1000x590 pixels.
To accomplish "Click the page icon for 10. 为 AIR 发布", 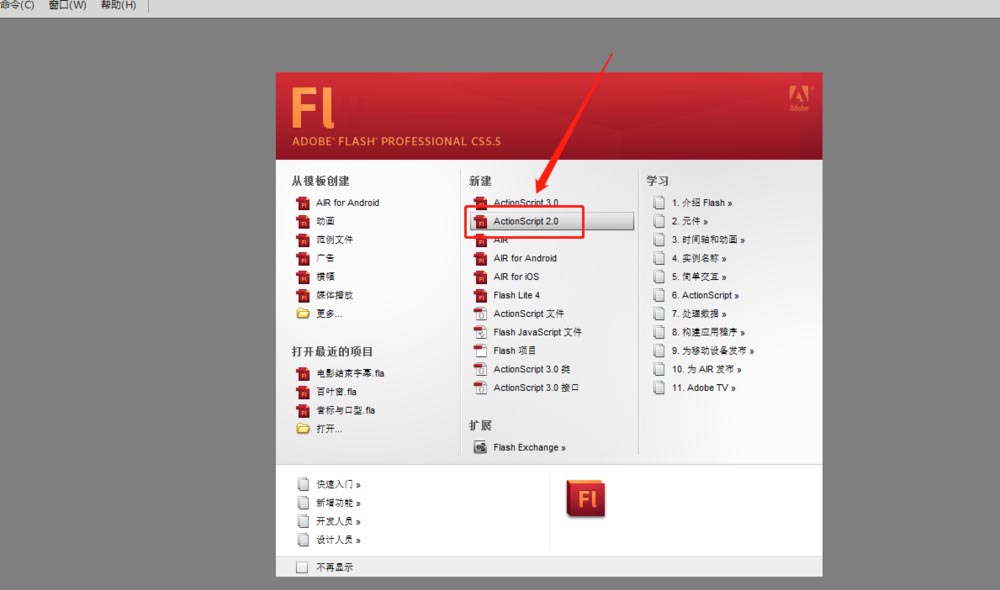I will pos(659,369).
